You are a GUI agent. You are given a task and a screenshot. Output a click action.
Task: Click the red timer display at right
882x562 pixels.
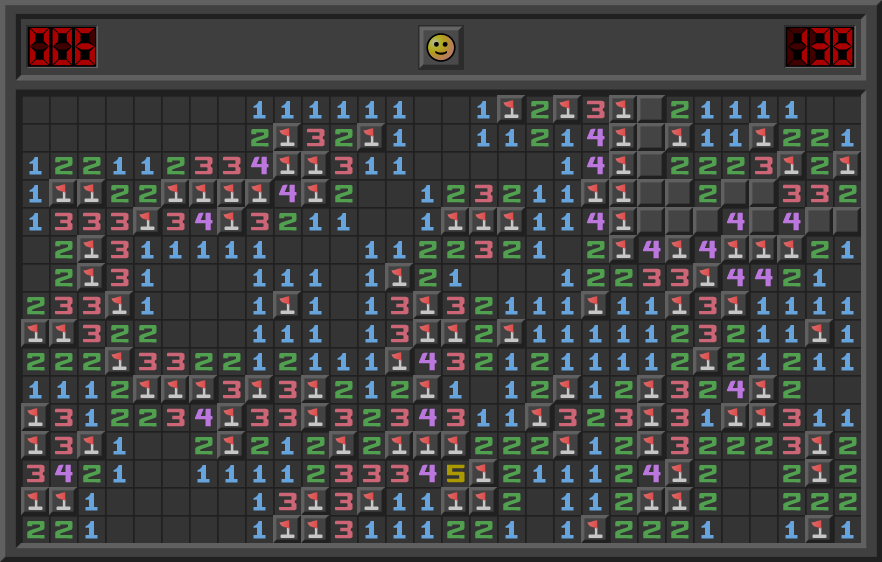[x=820, y=47]
